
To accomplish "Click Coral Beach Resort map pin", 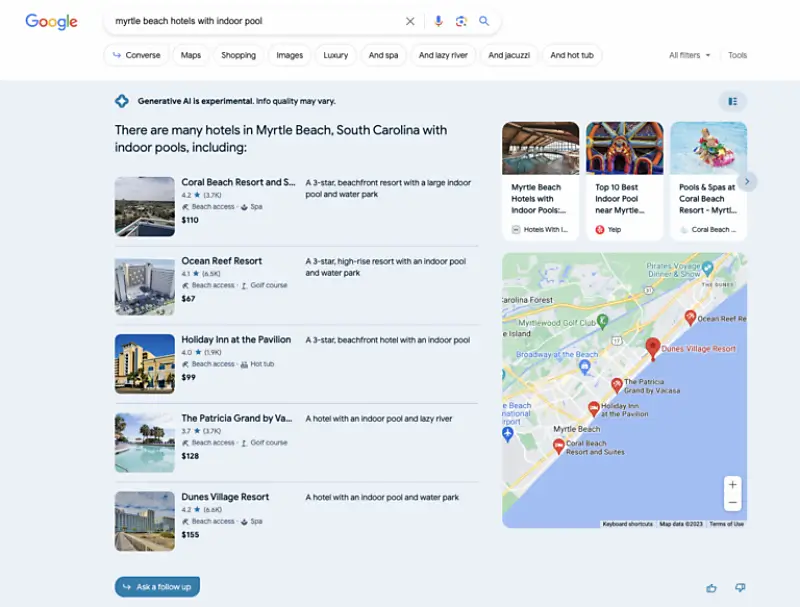I will 559,446.
